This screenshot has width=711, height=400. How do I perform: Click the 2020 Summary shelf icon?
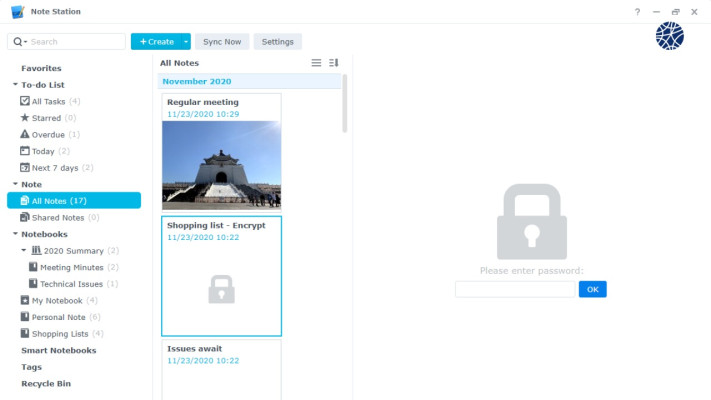pos(36,250)
